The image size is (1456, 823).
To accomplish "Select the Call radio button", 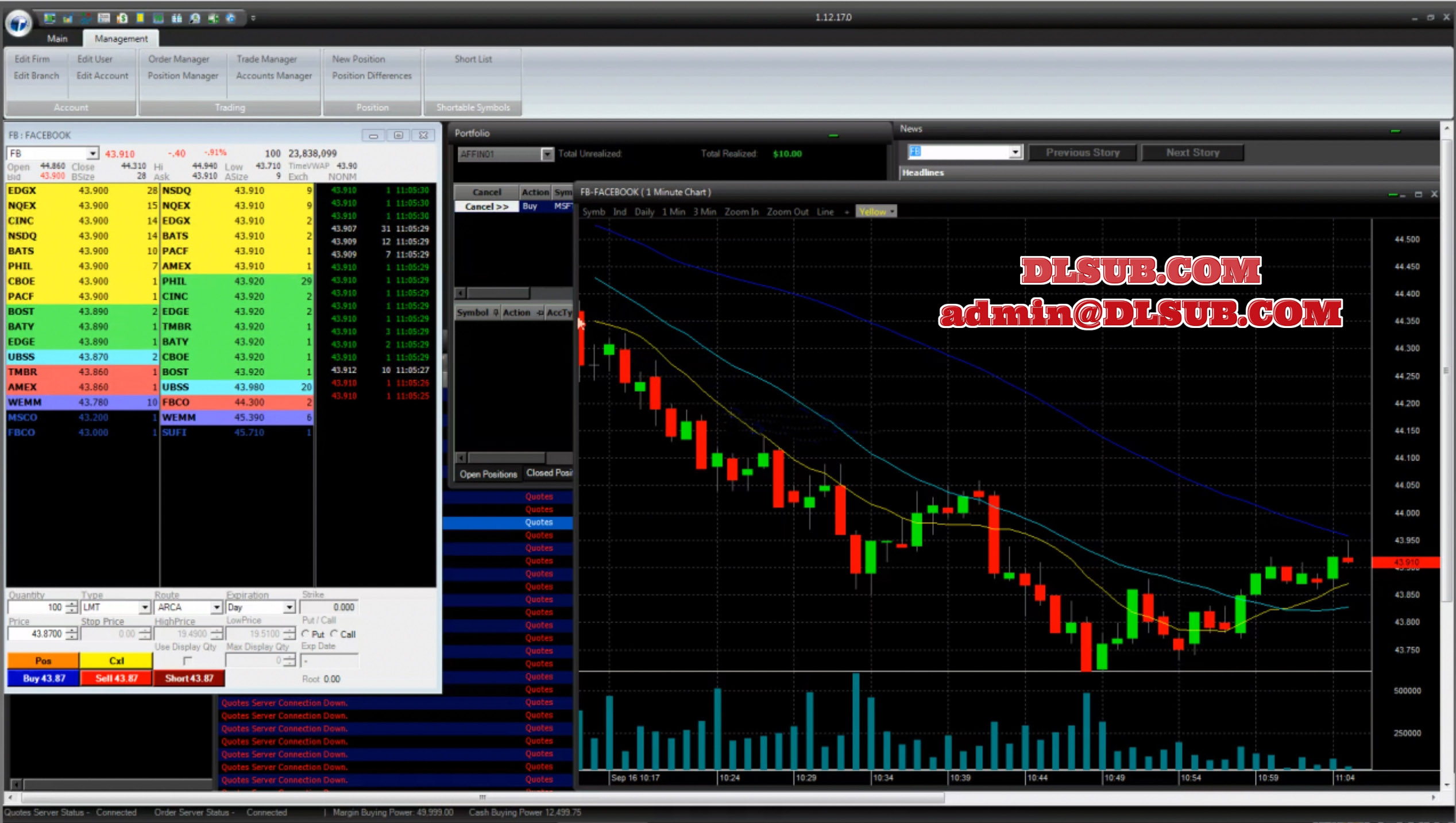I will [335, 633].
